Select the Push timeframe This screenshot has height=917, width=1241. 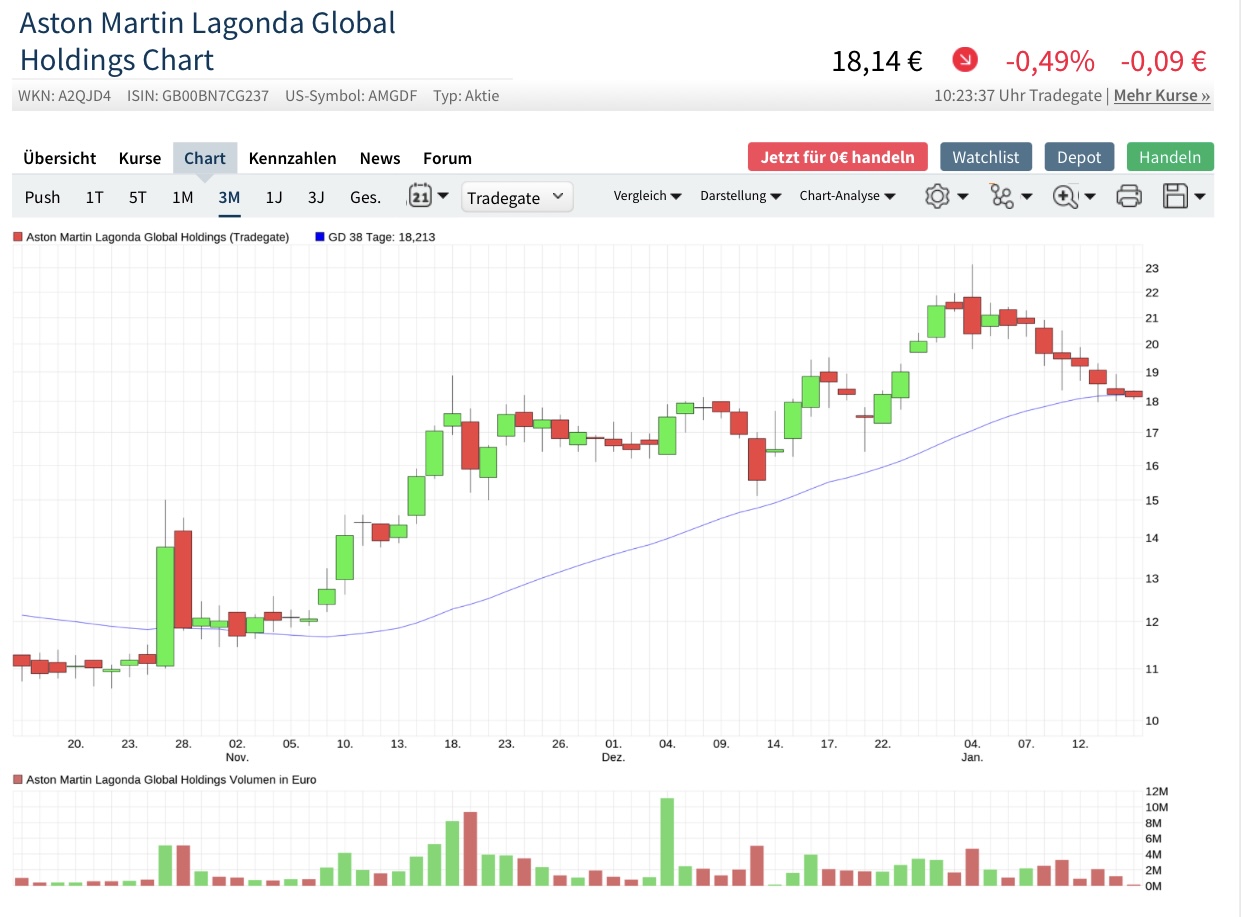(42, 197)
